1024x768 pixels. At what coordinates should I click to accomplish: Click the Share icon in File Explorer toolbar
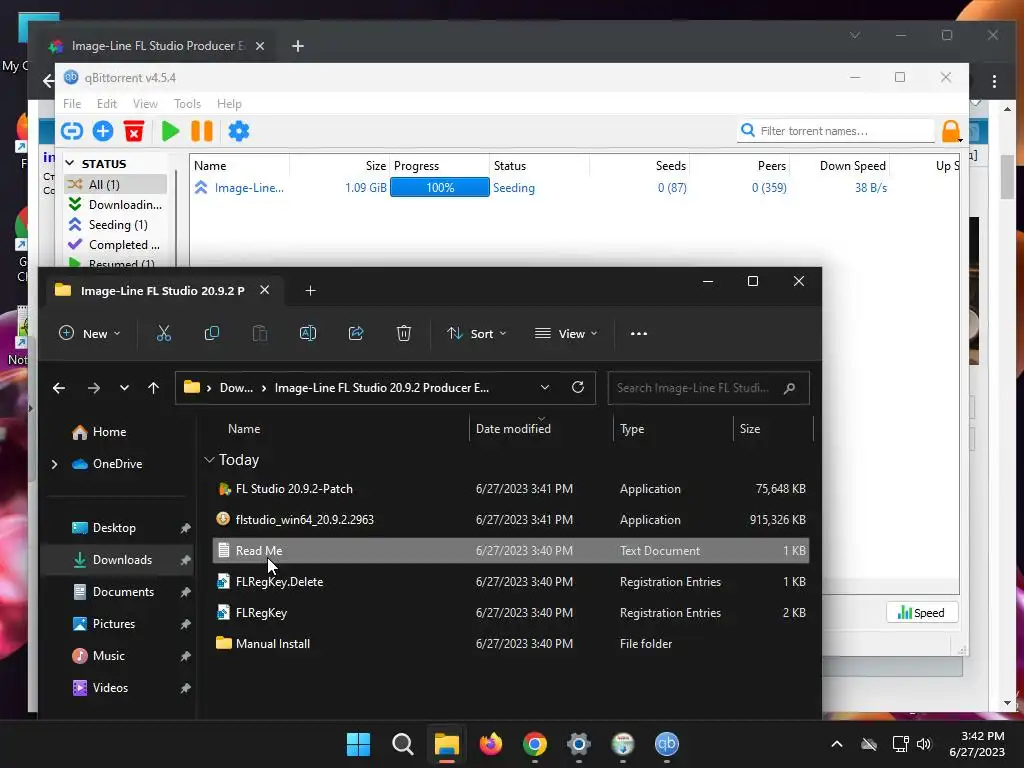(x=356, y=334)
